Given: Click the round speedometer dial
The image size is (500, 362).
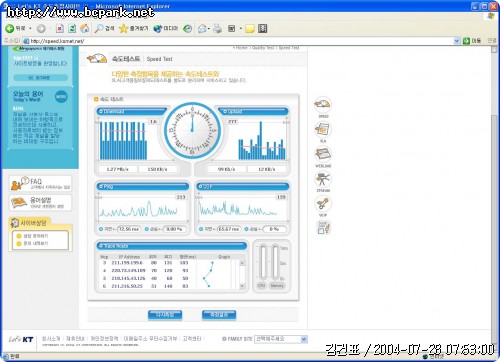Looking at the screenshot, I should coord(192,130).
